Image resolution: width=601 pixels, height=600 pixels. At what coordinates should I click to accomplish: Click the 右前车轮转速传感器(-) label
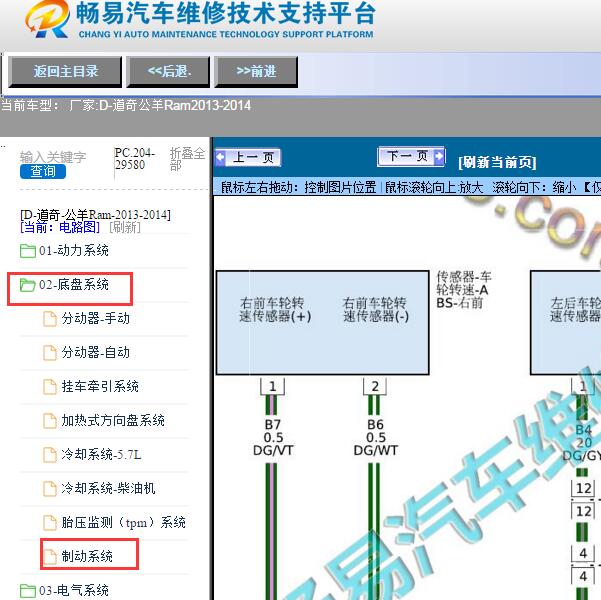pyautogui.click(x=376, y=310)
